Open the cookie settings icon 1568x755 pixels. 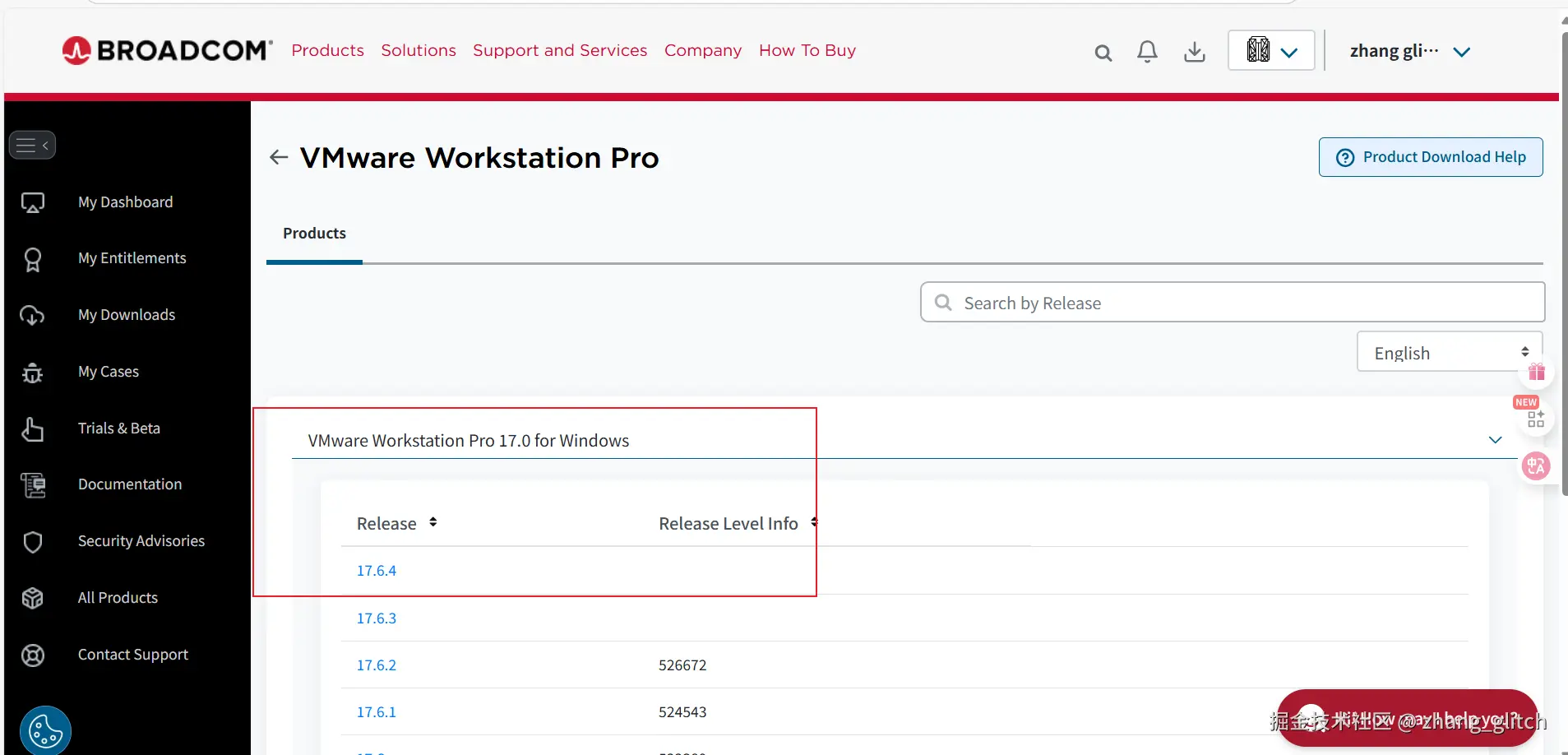point(45,731)
